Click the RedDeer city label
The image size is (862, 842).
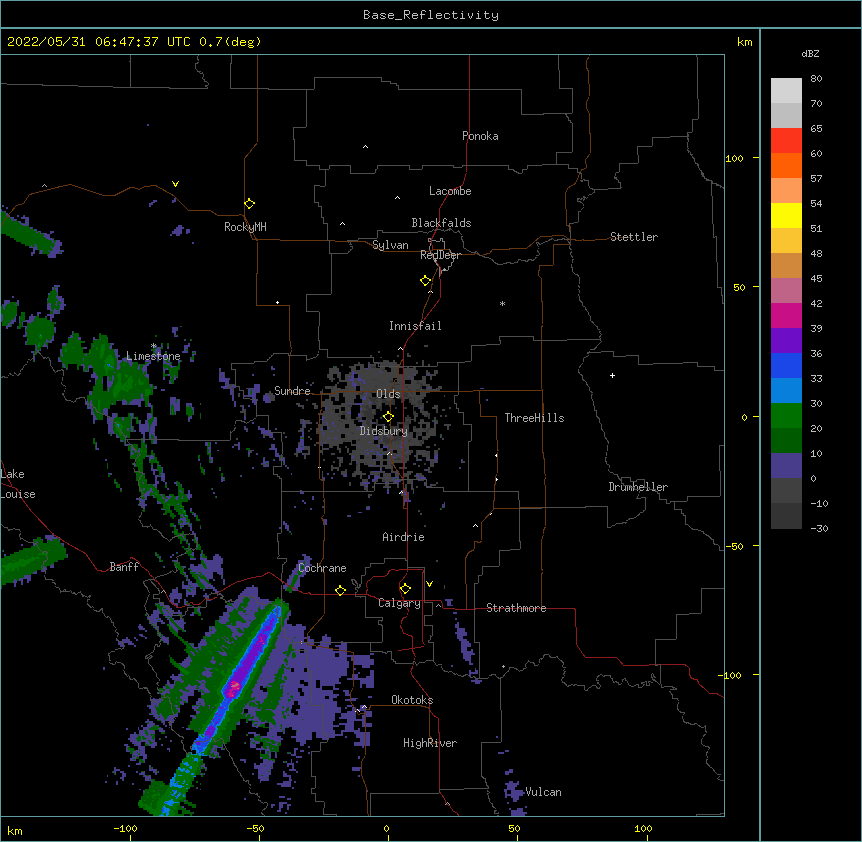(440, 255)
